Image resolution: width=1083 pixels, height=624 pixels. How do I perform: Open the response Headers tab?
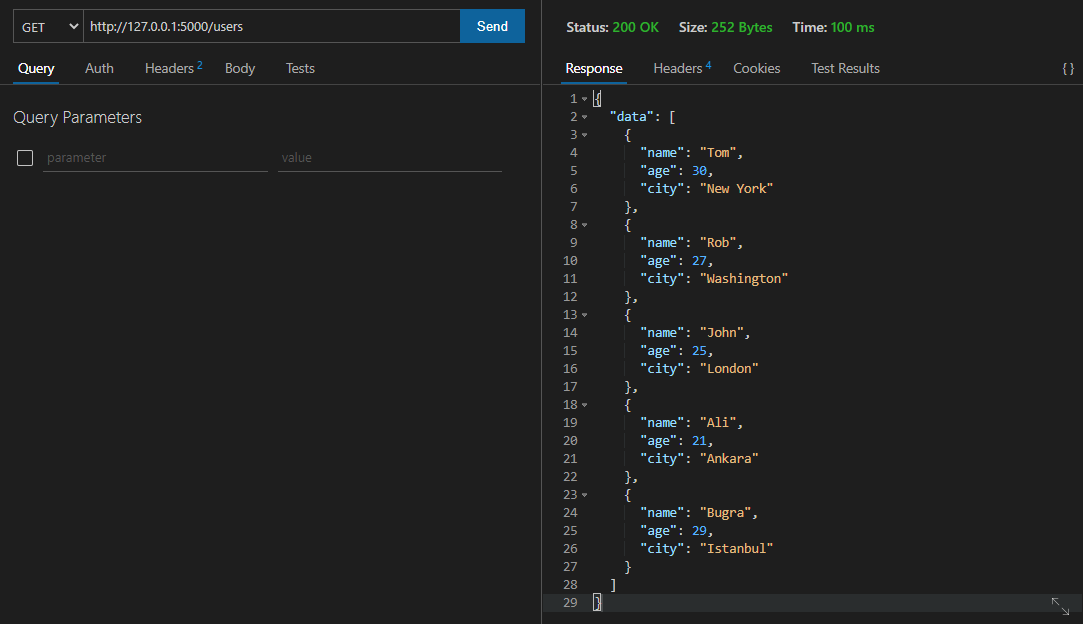[682, 68]
